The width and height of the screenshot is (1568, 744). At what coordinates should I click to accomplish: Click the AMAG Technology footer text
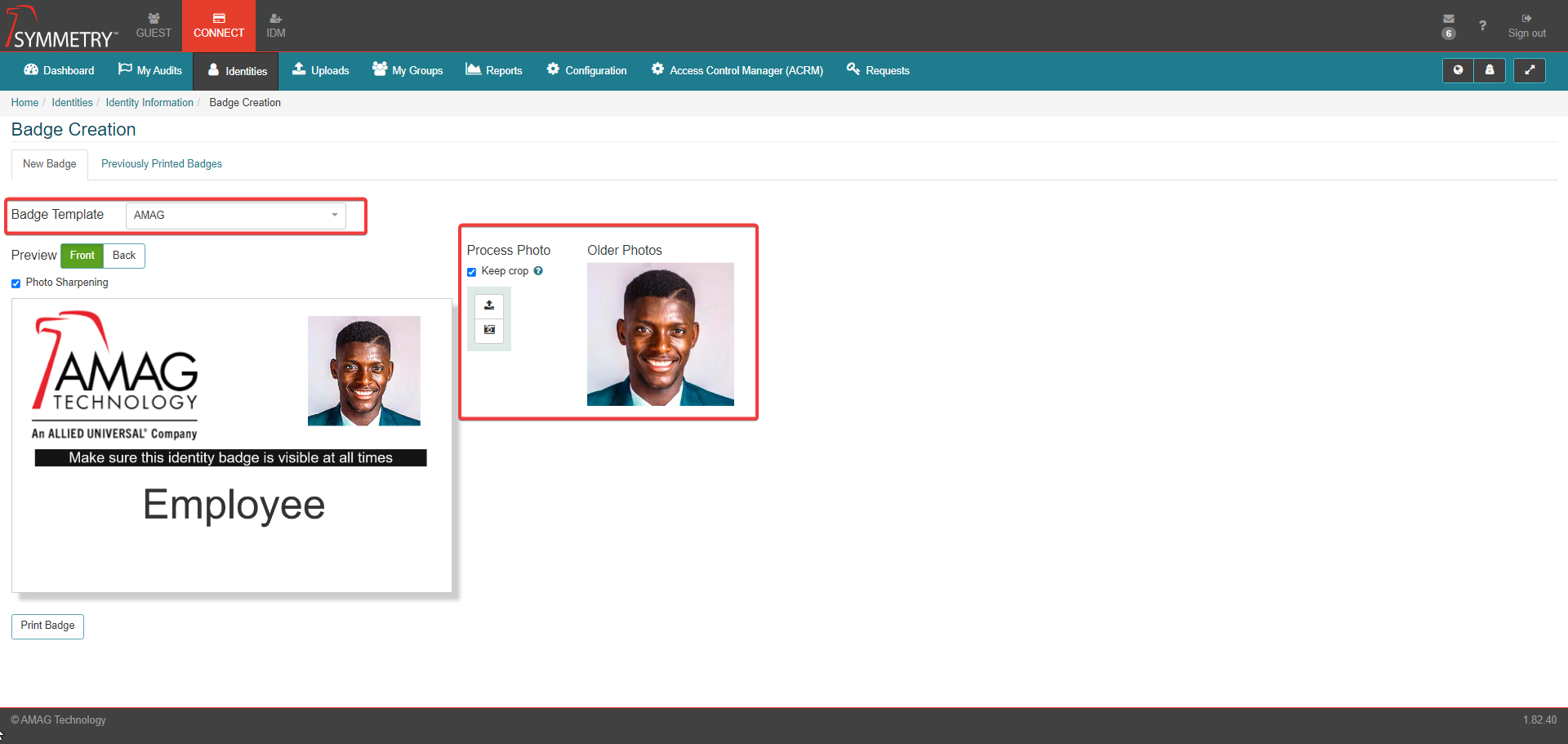58,720
